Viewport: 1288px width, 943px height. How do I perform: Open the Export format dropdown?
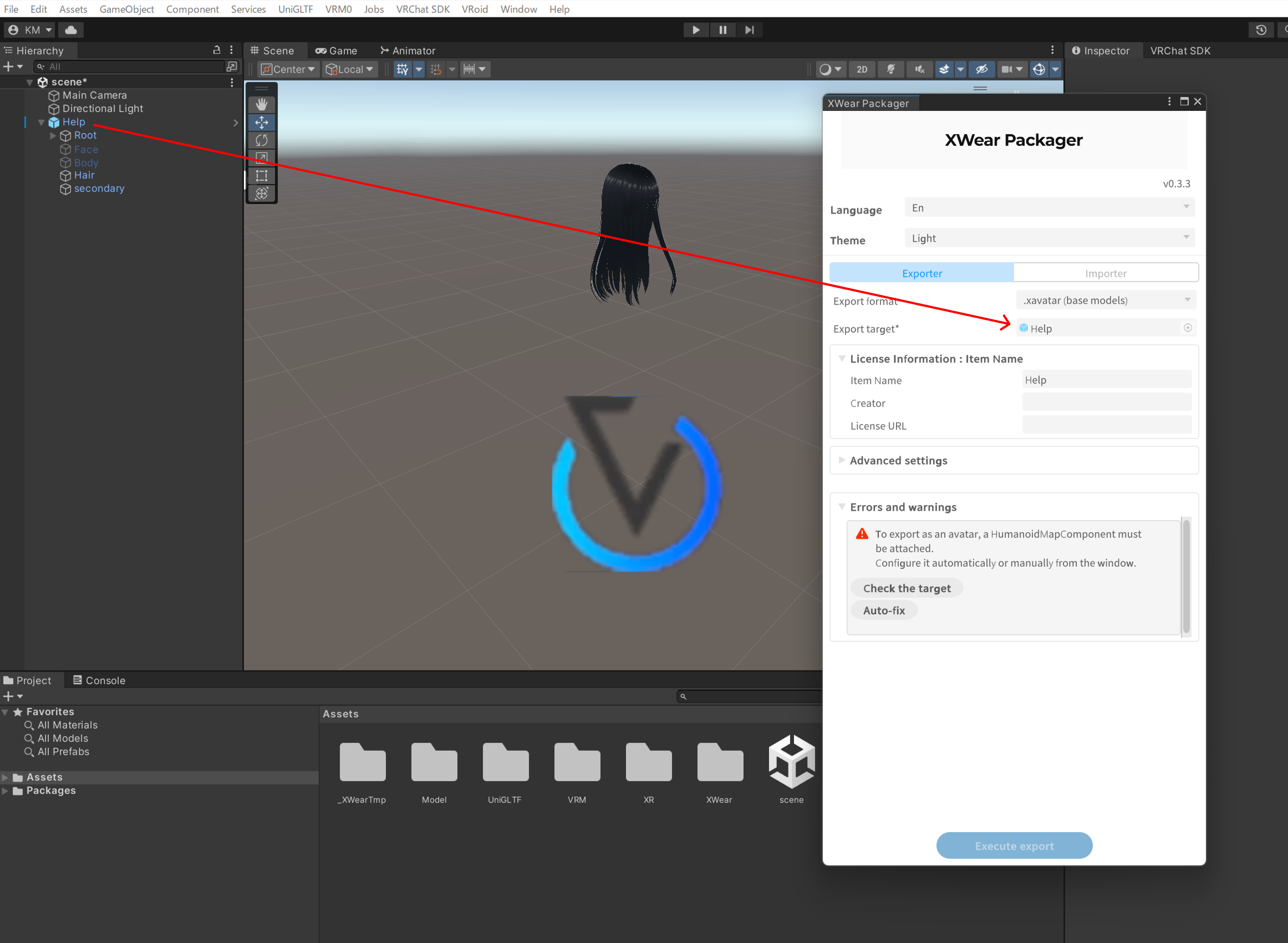click(1106, 300)
